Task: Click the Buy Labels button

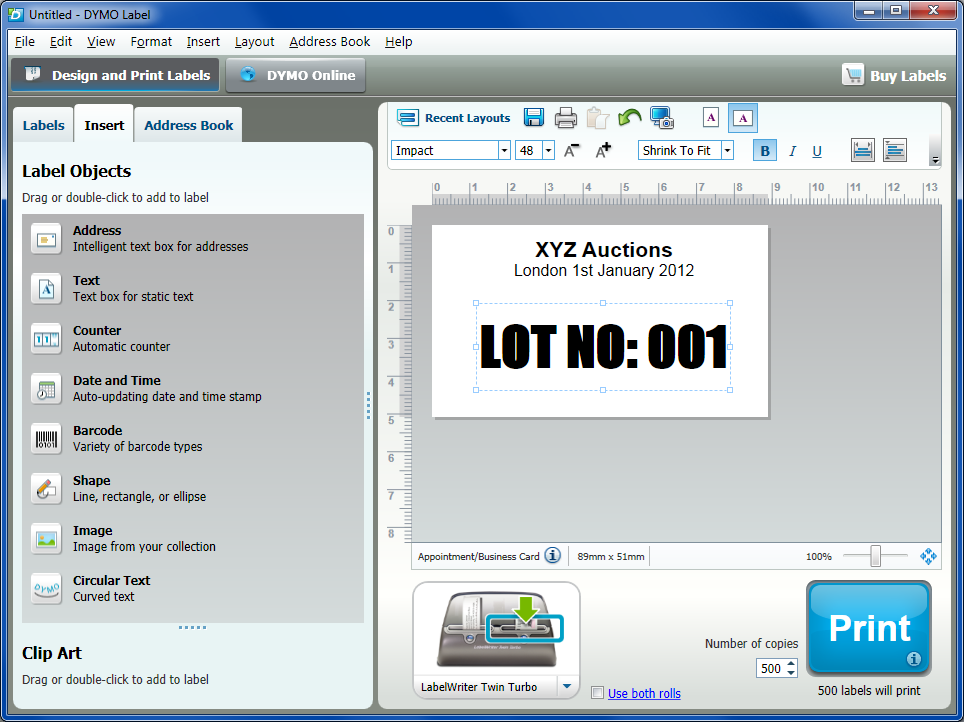Action: point(894,75)
